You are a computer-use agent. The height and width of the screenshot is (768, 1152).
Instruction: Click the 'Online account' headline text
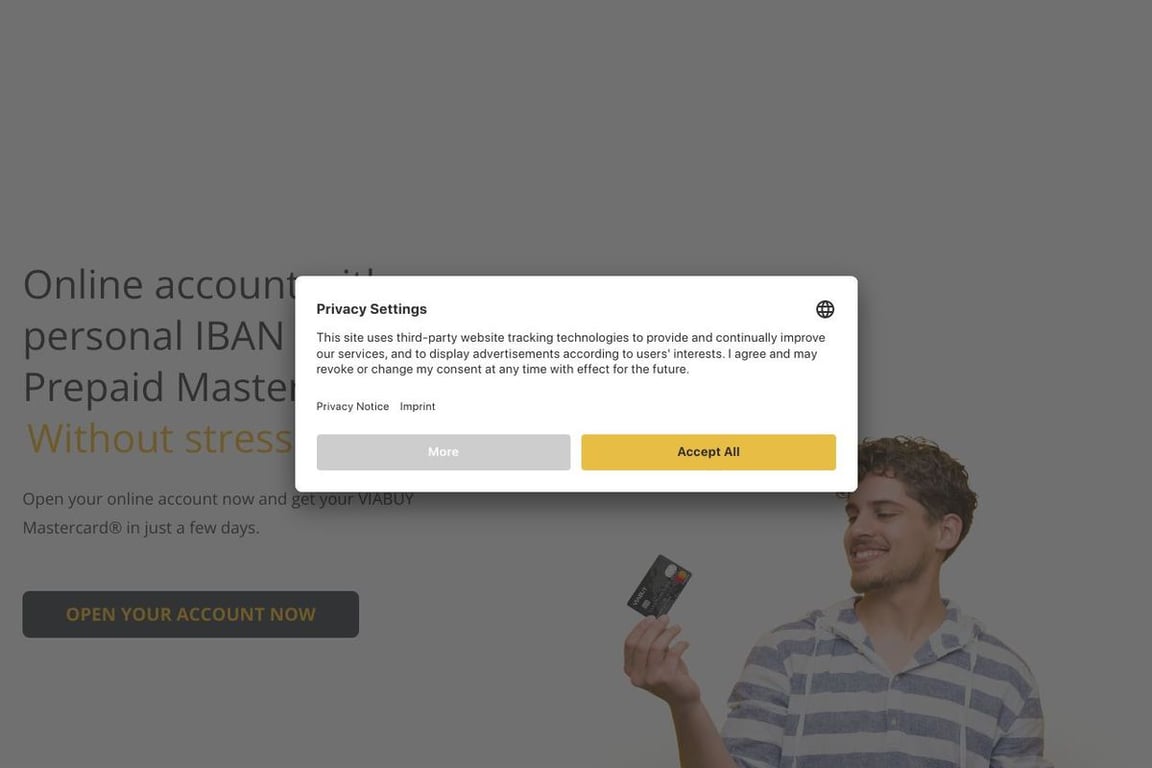click(159, 284)
